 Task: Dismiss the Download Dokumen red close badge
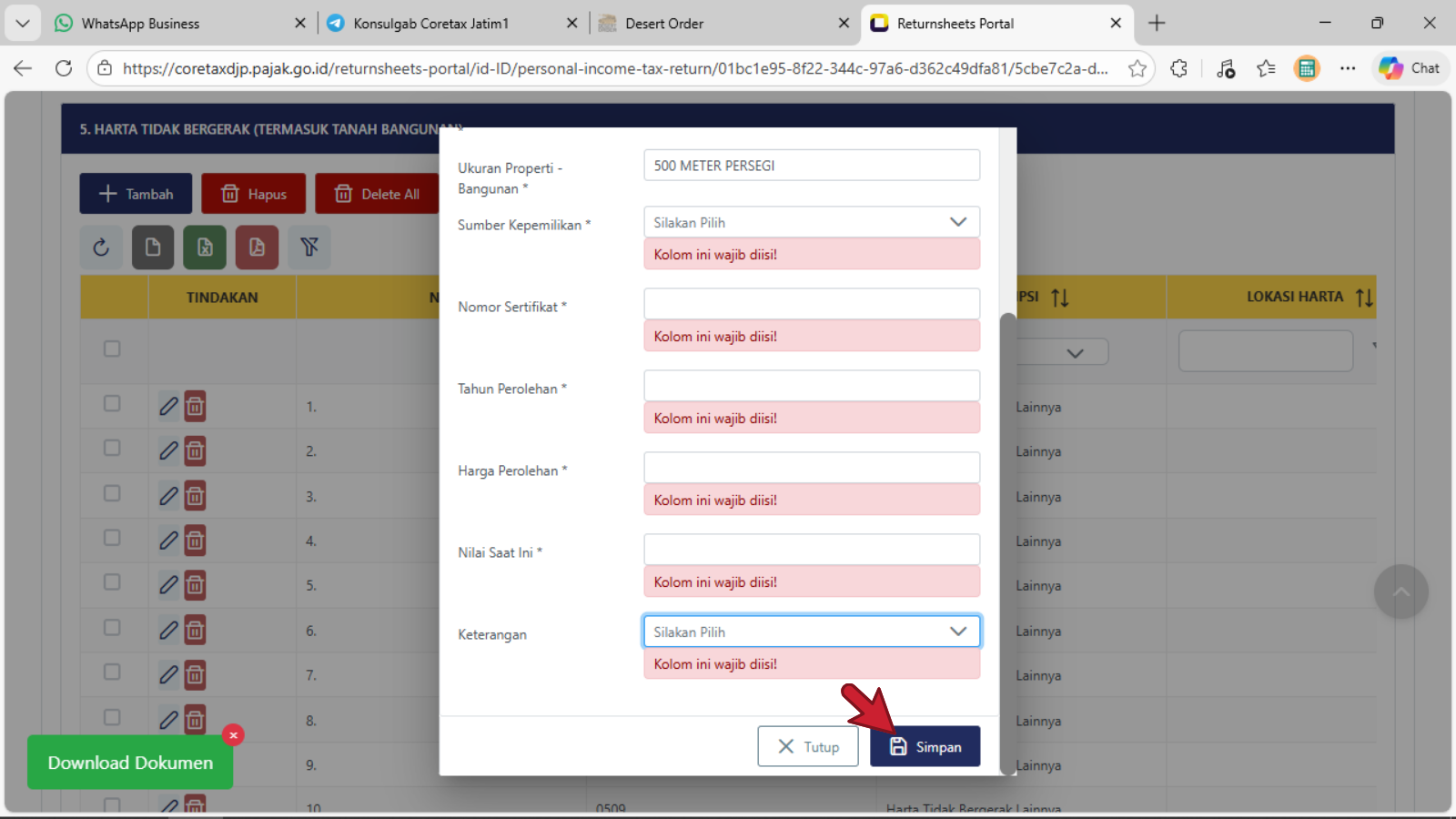(233, 735)
